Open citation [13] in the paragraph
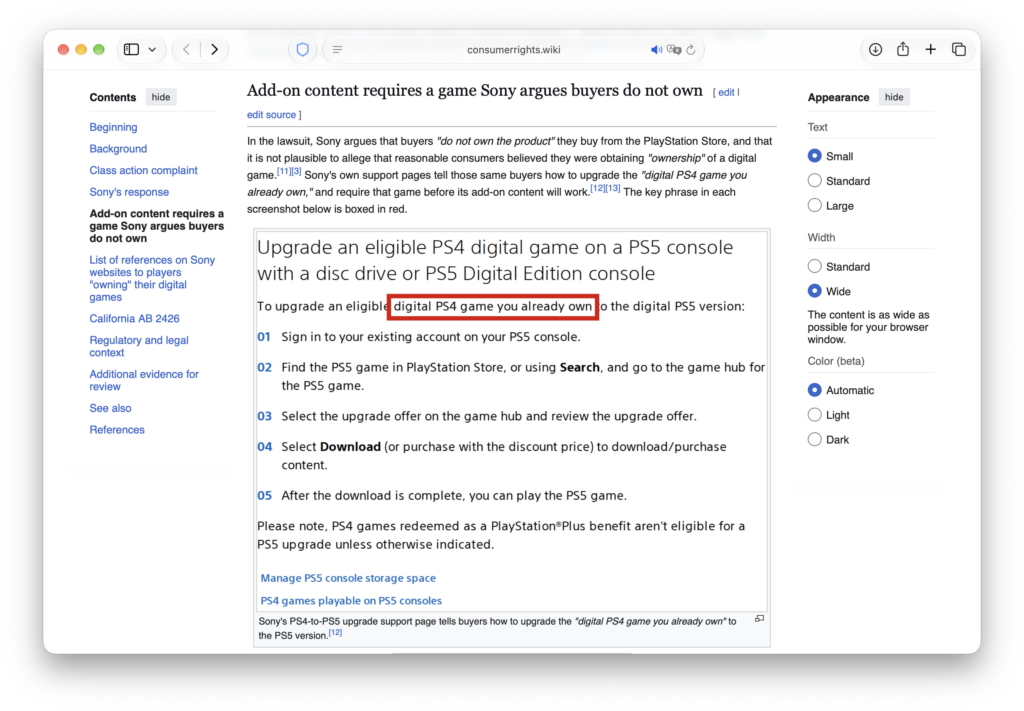The height and width of the screenshot is (711, 1024). (x=613, y=188)
